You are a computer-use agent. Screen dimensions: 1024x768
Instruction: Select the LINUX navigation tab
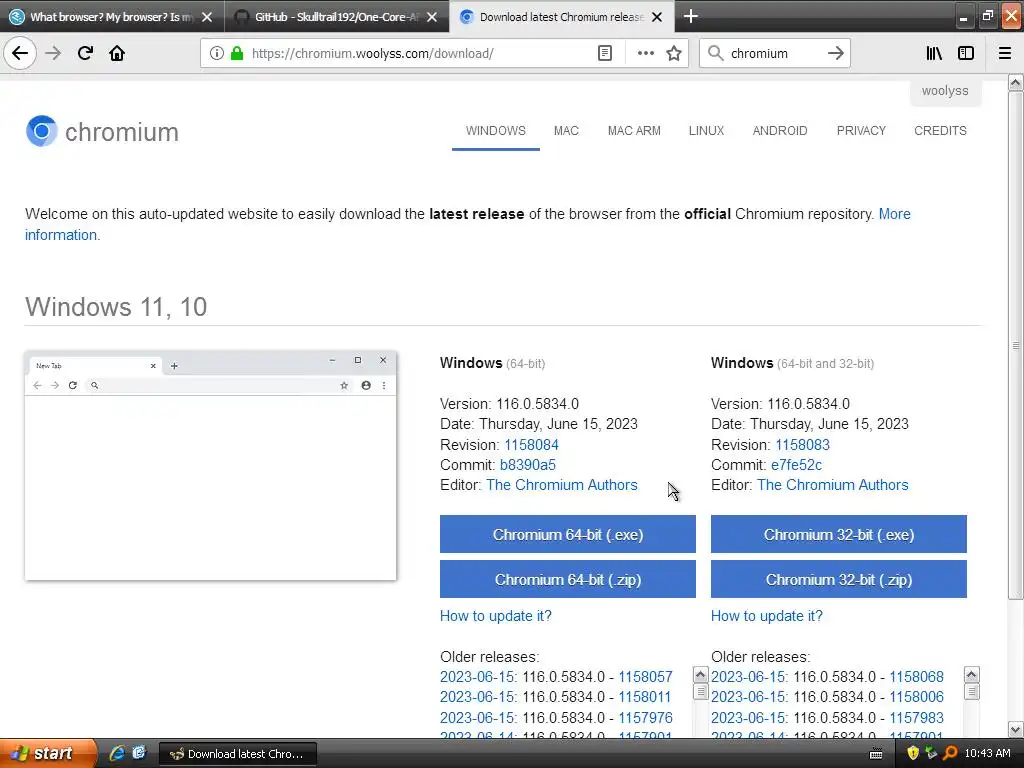706,131
